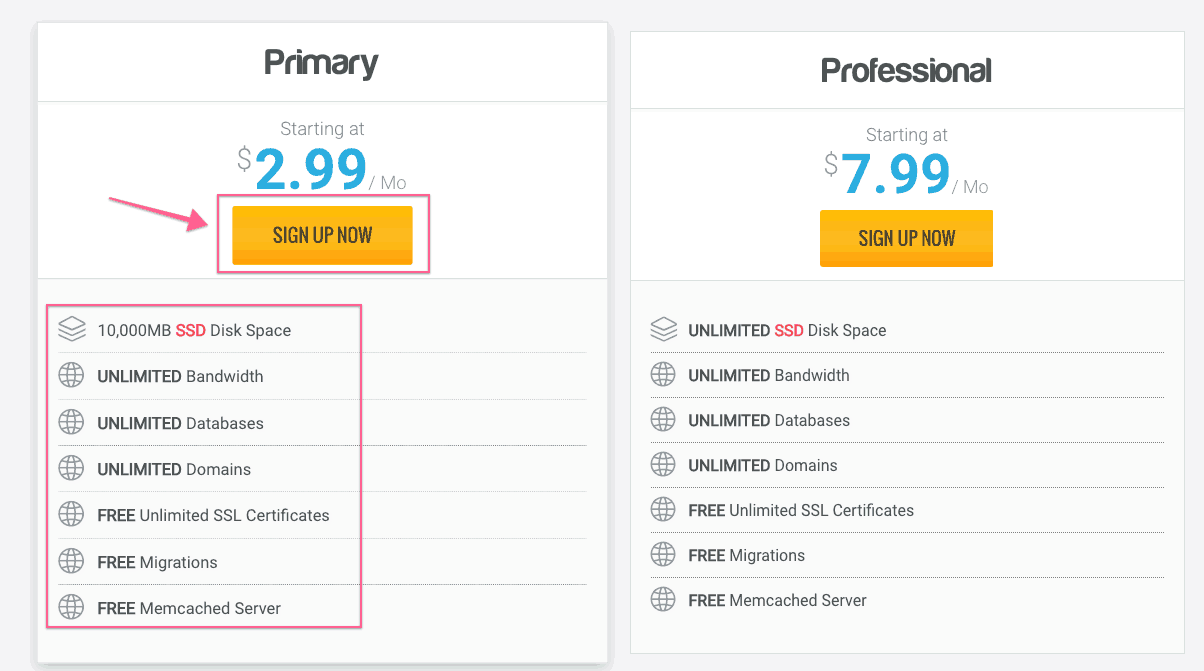
Task: Click globe icon beside Professional Unlimited Bandwidth
Action: point(663,375)
